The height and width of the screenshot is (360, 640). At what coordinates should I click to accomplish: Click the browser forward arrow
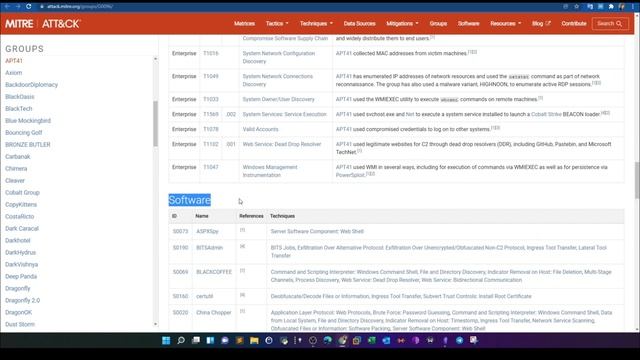(x=18, y=7)
